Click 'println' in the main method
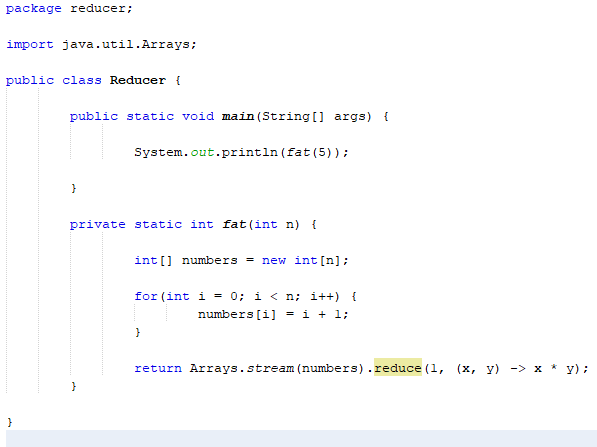Image resolution: width=597 pixels, height=447 pixels. [249, 152]
